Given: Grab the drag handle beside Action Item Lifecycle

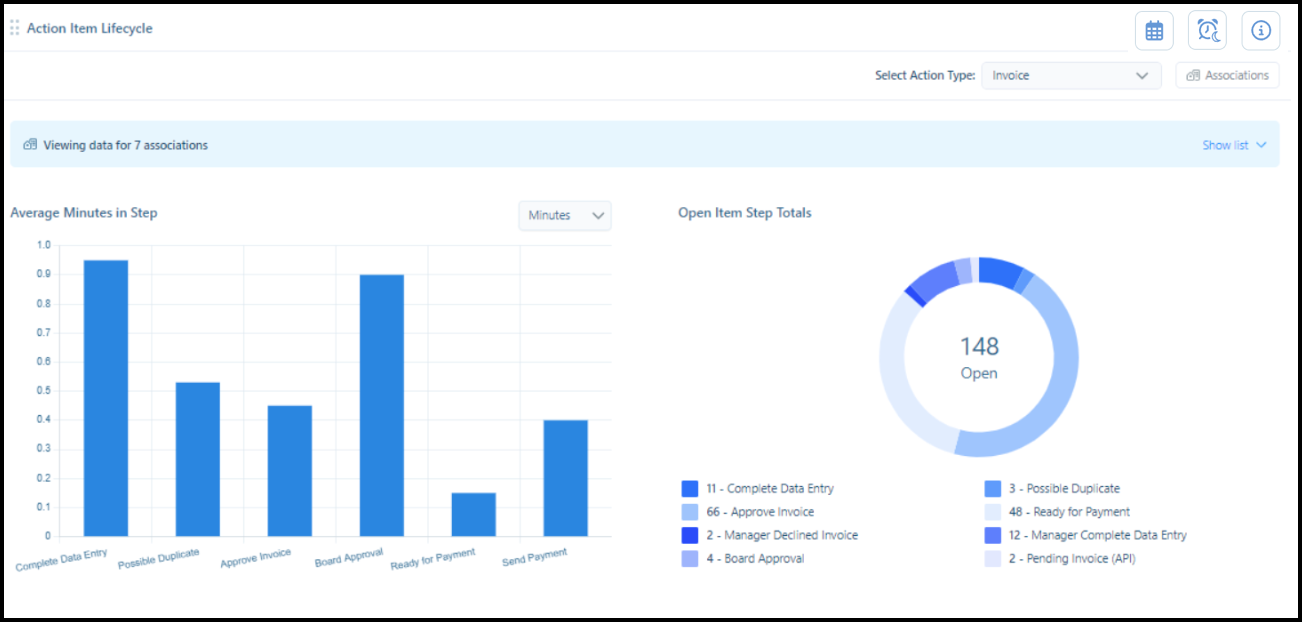Looking at the screenshot, I should point(14,28).
